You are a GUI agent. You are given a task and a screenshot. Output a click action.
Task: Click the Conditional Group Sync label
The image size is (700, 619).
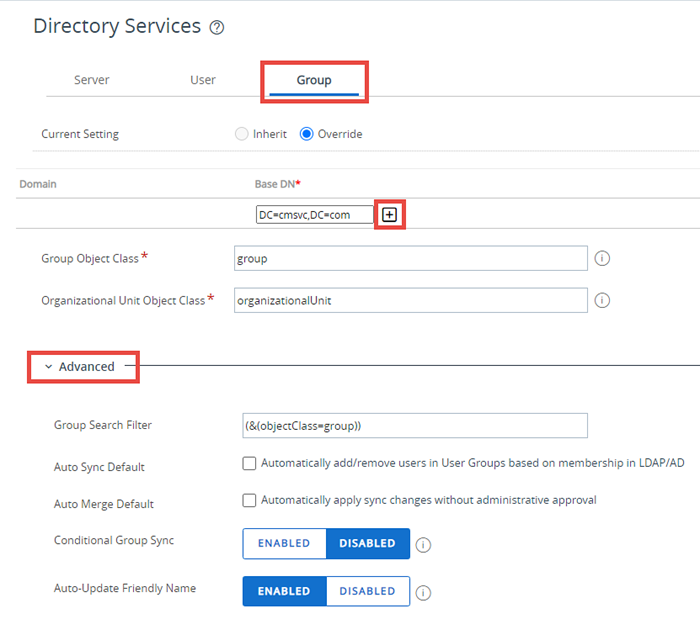pyautogui.click(x=114, y=540)
